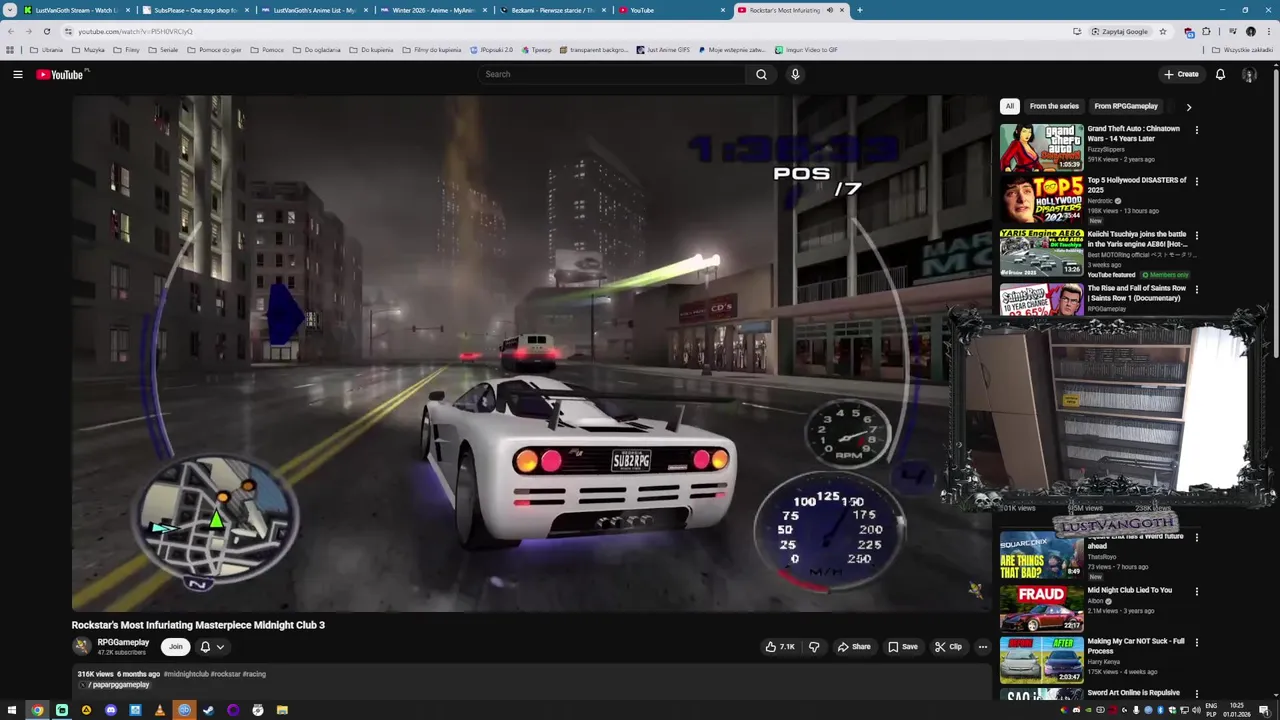Click the YouTube search magnifier button

[761, 74]
